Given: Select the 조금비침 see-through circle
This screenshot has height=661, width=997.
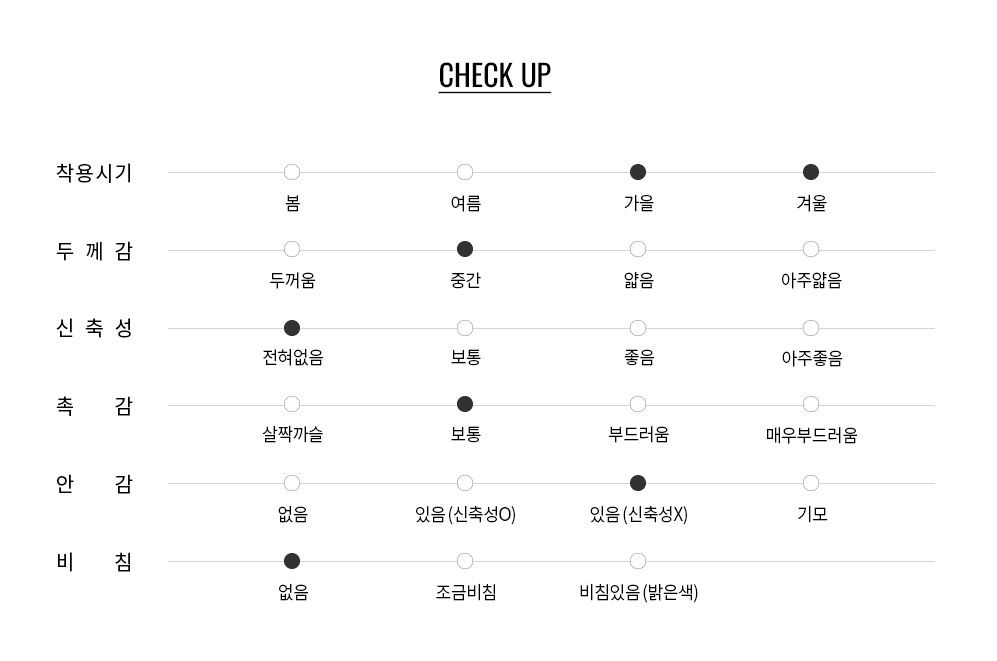Looking at the screenshot, I should (465, 561).
